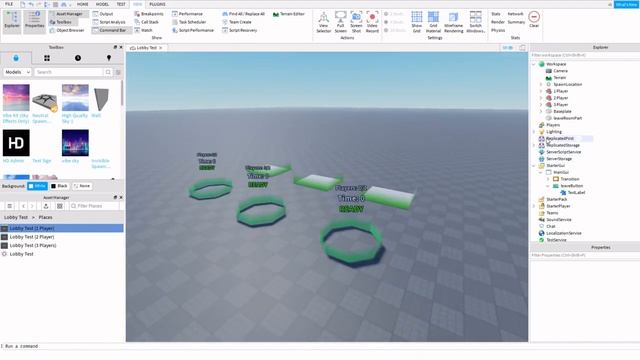Open the Call Stack window
Image resolution: width=640 pixels, height=360 pixels.
pos(147,22)
